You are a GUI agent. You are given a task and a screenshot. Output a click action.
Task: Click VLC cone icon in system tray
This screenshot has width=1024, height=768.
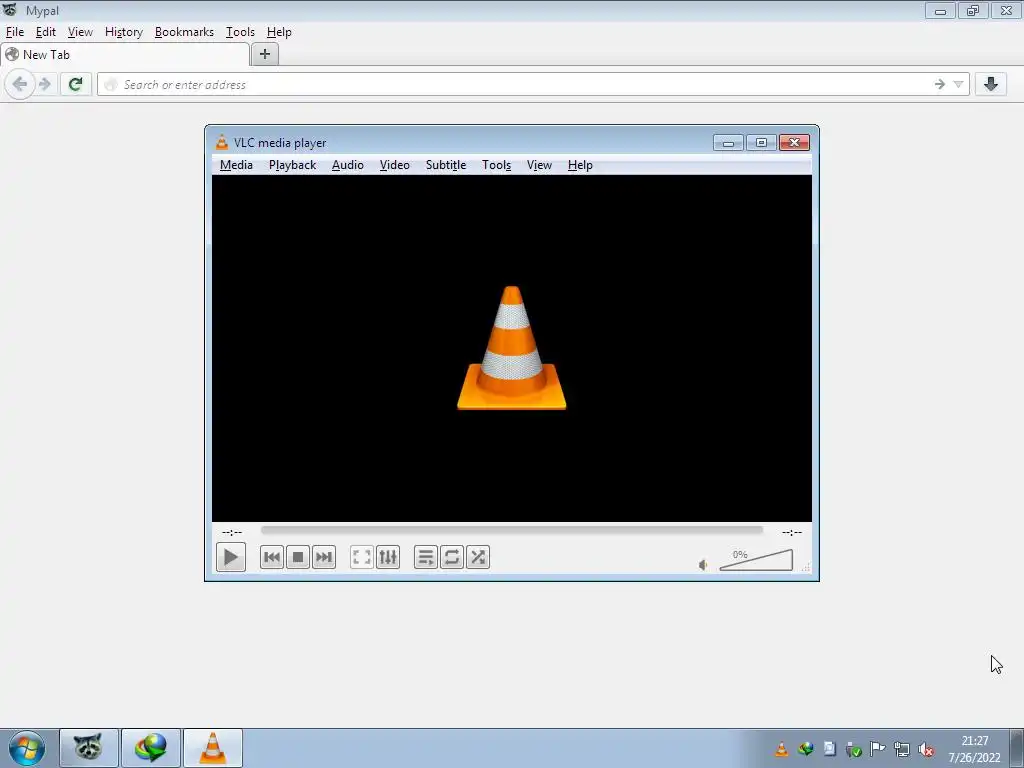(x=781, y=749)
